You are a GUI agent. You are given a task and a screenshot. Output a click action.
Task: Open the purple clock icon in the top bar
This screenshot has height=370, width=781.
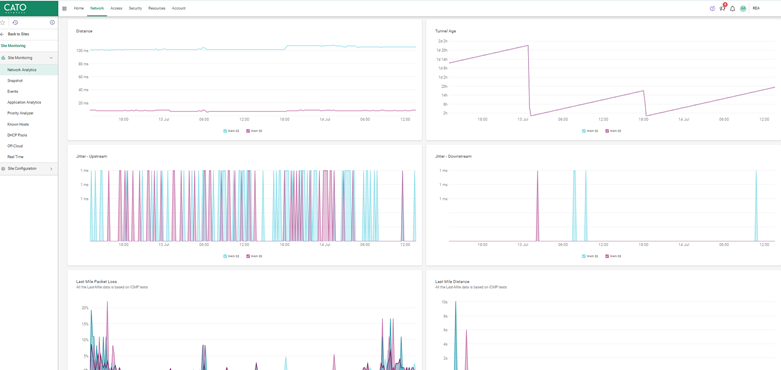tap(712, 8)
